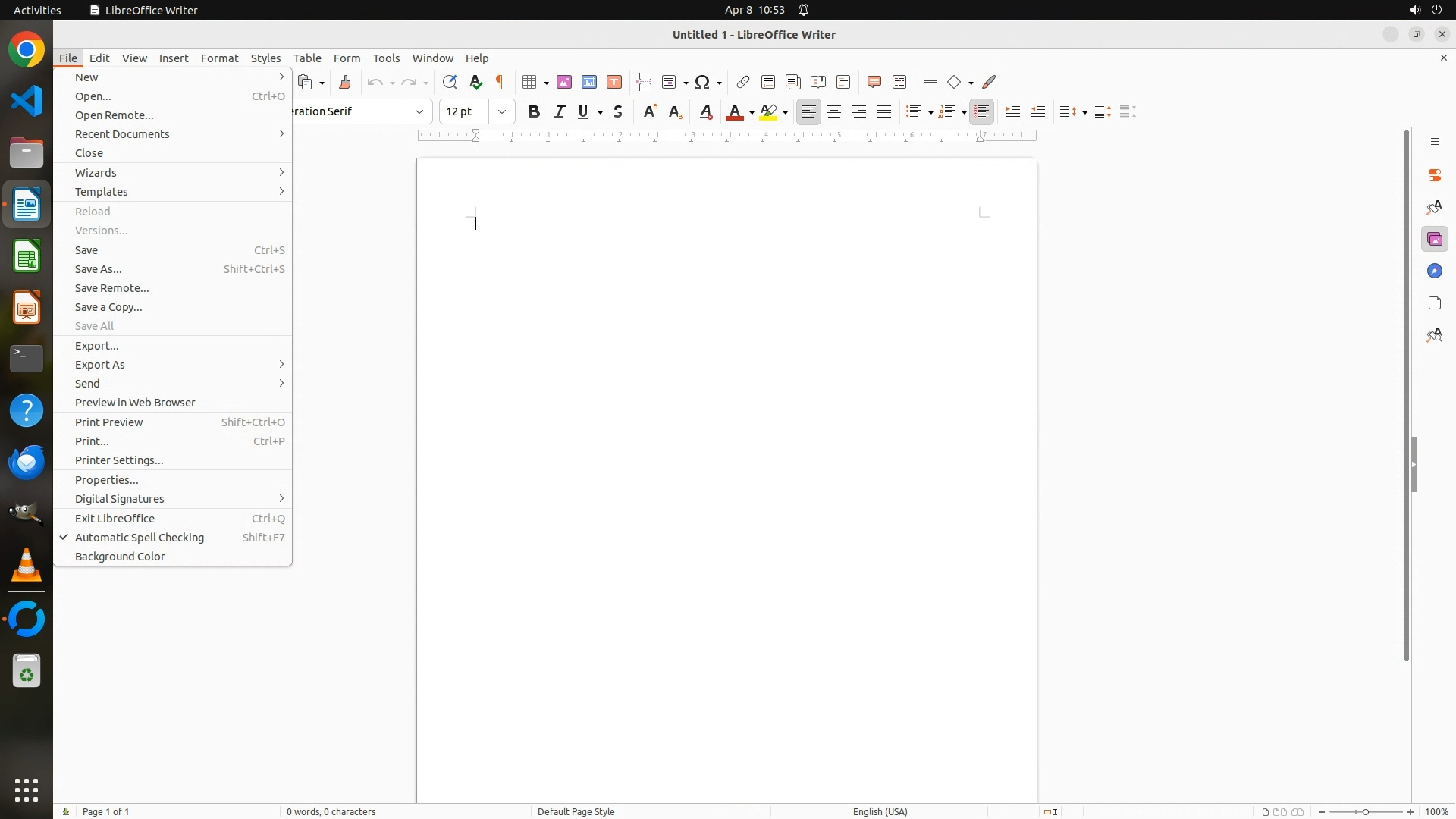Viewport: 1456px width, 819px height.
Task: Open the Tools menu
Action: click(x=386, y=58)
